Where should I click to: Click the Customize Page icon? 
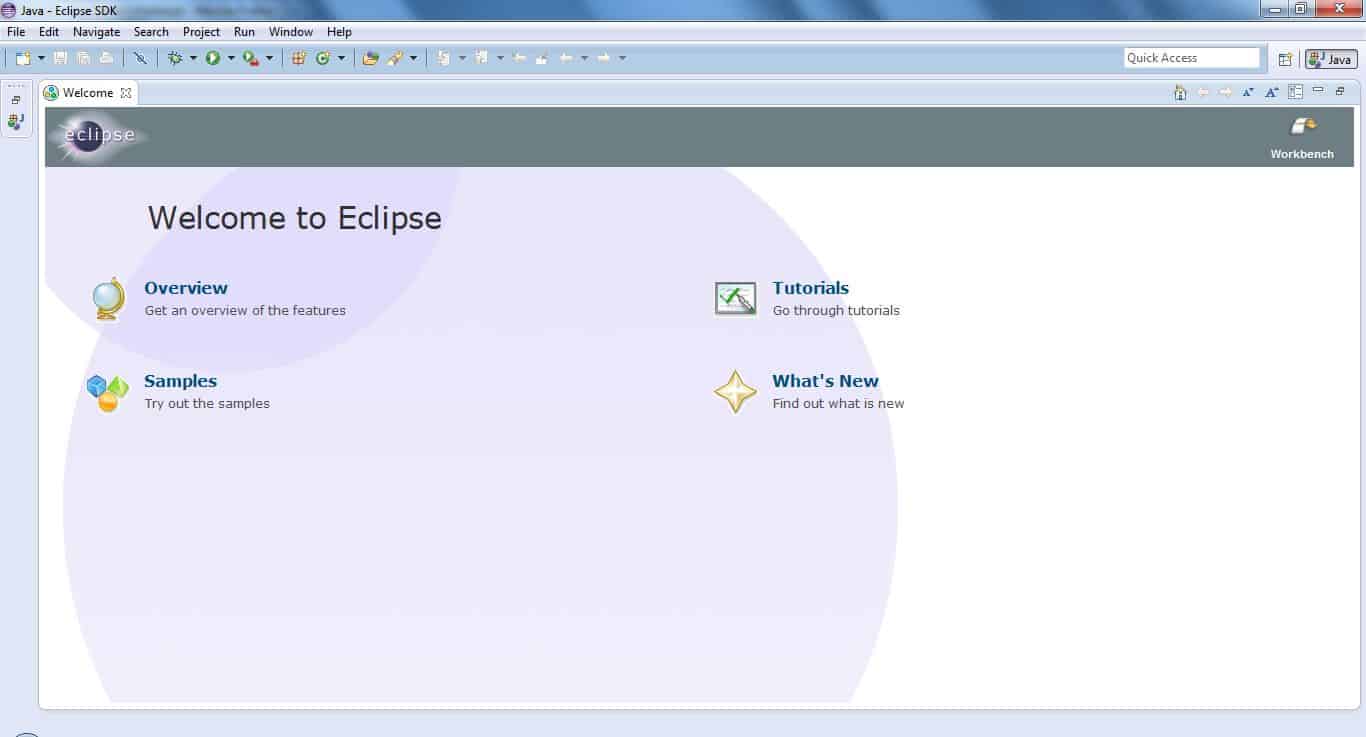[x=1295, y=92]
